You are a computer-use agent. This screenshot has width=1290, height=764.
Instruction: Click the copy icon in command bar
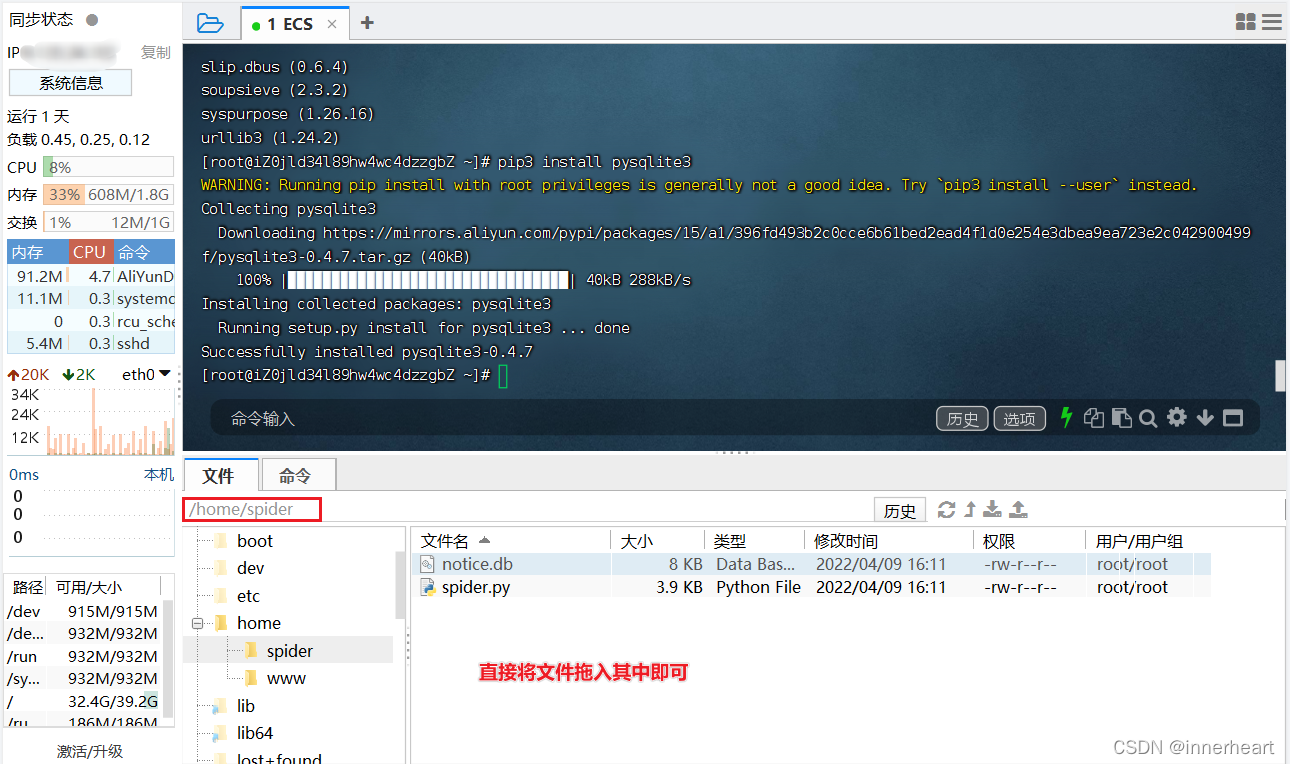tap(1094, 418)
